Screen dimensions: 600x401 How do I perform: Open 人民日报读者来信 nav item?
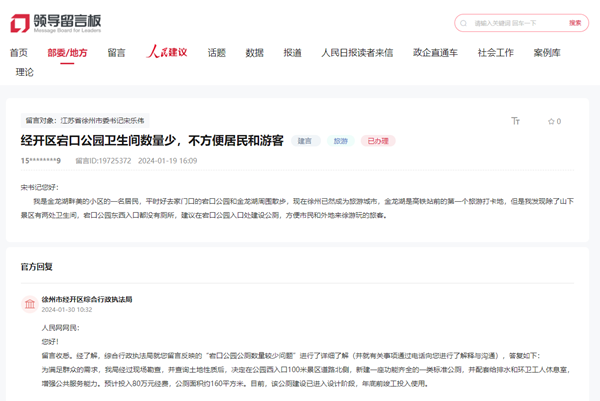(x=357, y=53)
